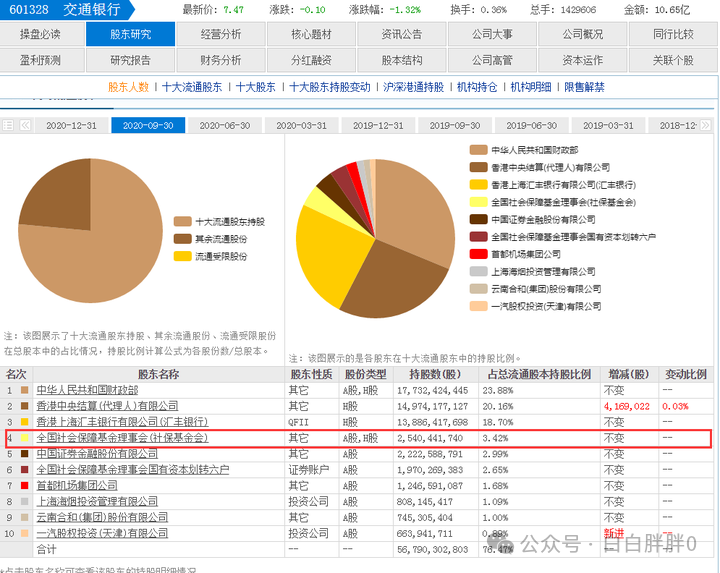This screenshot has height=573, width=720.
Task: Open the 股本结构 tab
Action: [402, 60]
